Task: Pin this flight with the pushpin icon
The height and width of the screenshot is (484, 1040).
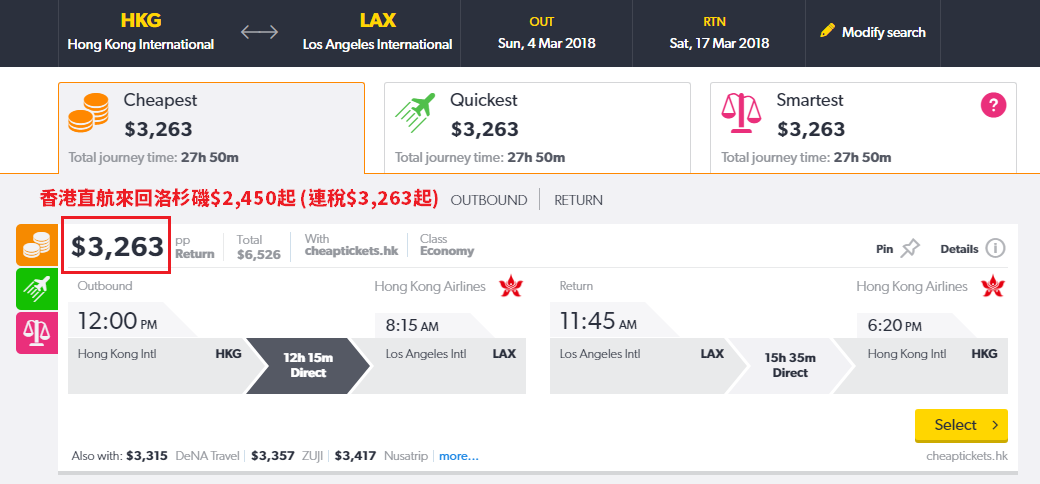Action: pyautogui.click(x=910, y=249)
